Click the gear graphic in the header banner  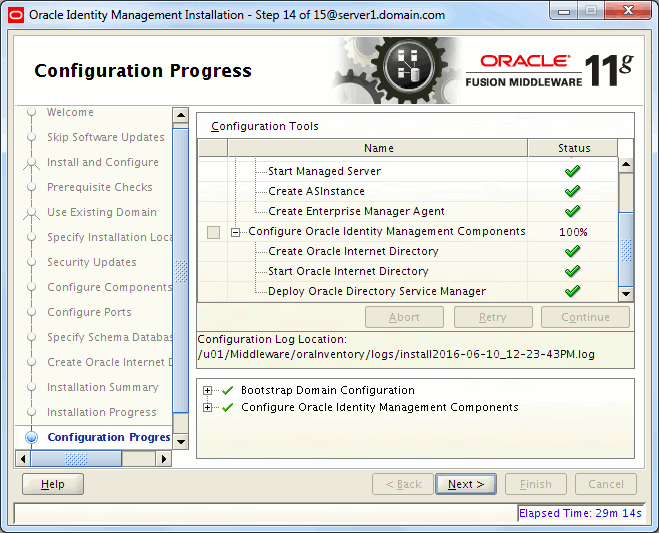tap(397, 70)
